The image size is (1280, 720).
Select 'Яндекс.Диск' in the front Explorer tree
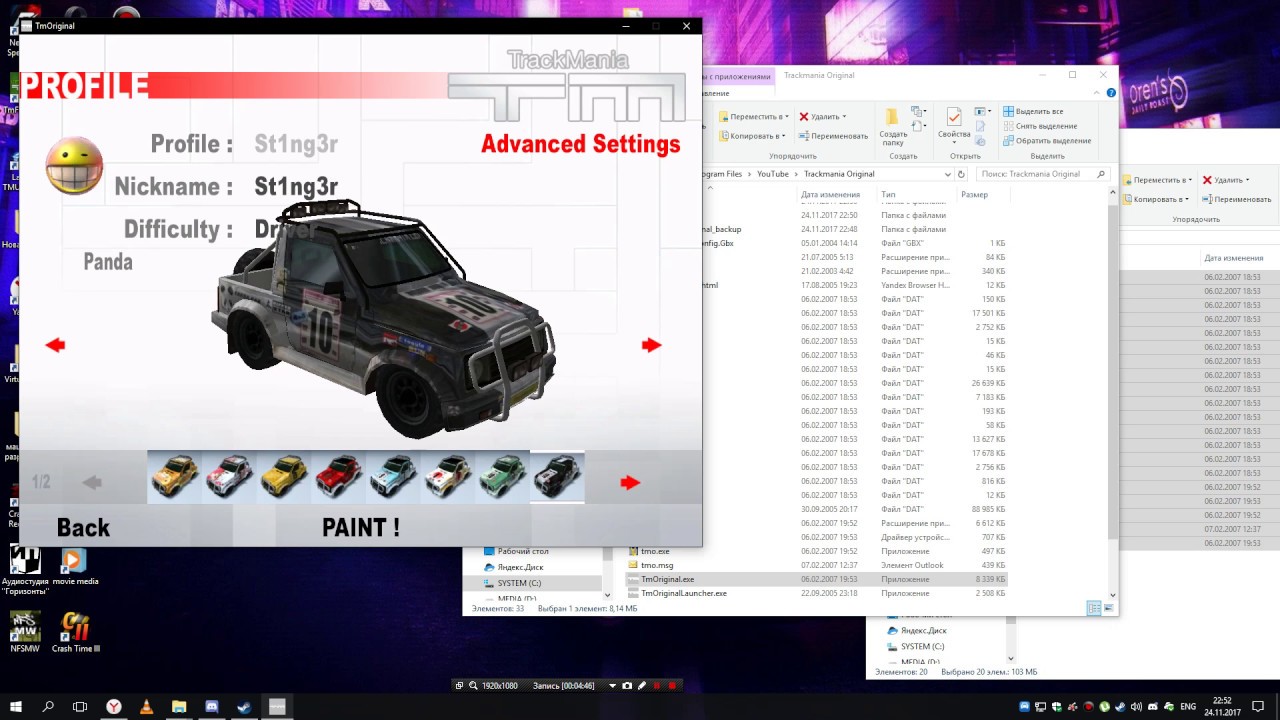pos(520,567)
